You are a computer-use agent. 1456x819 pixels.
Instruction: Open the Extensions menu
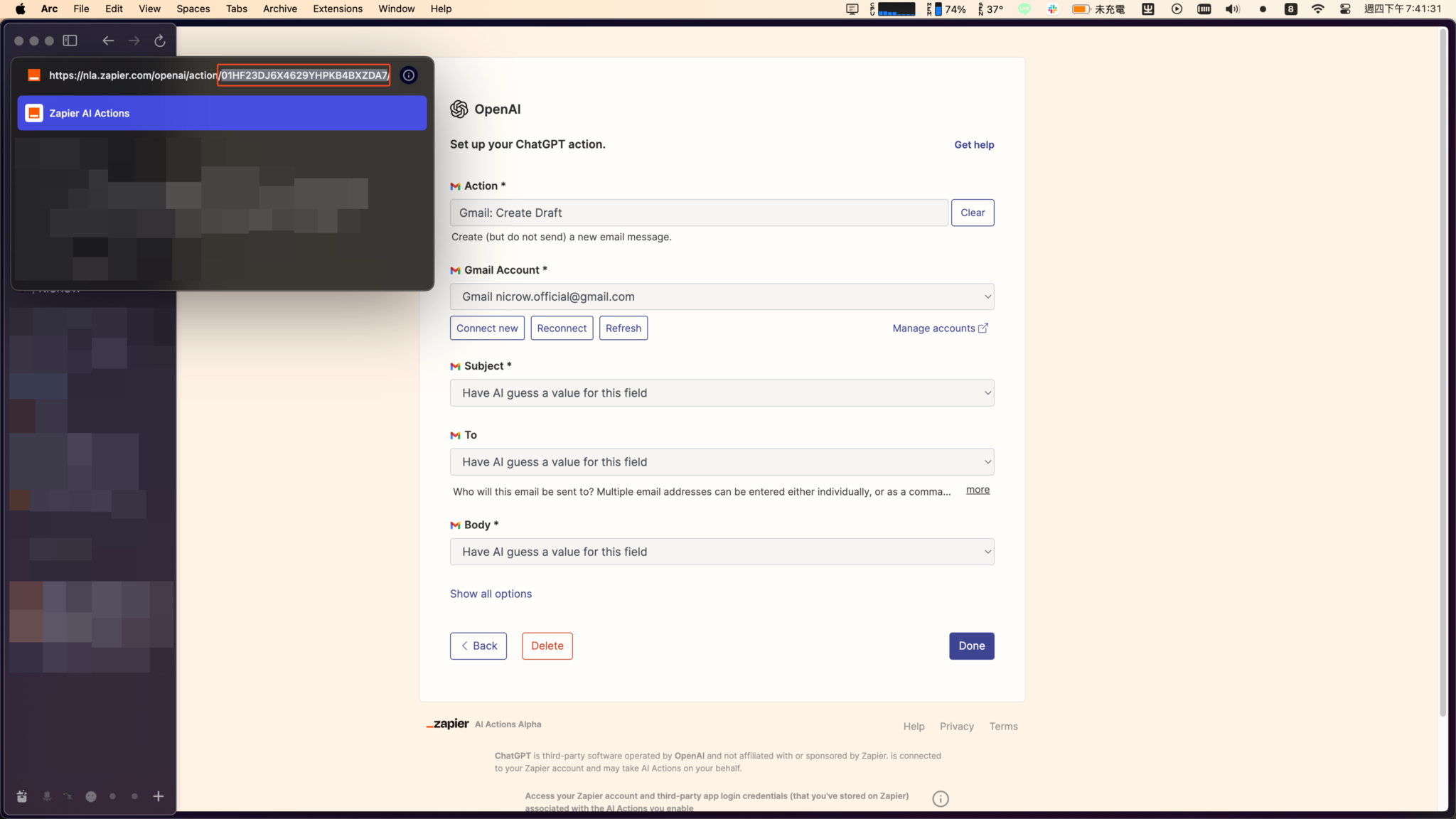coord(337,9)
